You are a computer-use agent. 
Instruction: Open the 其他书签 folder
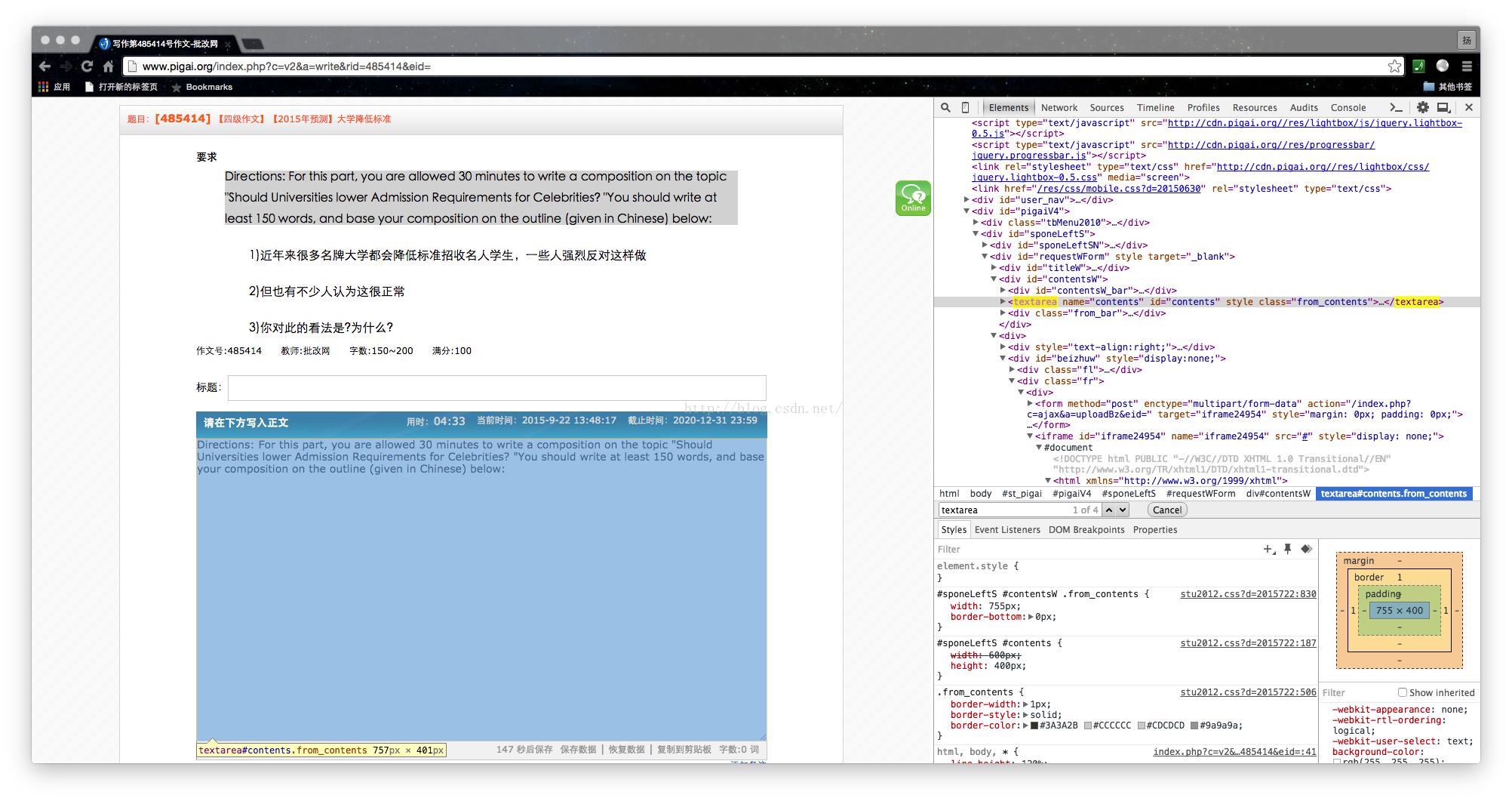click(x=1447, y=87)
